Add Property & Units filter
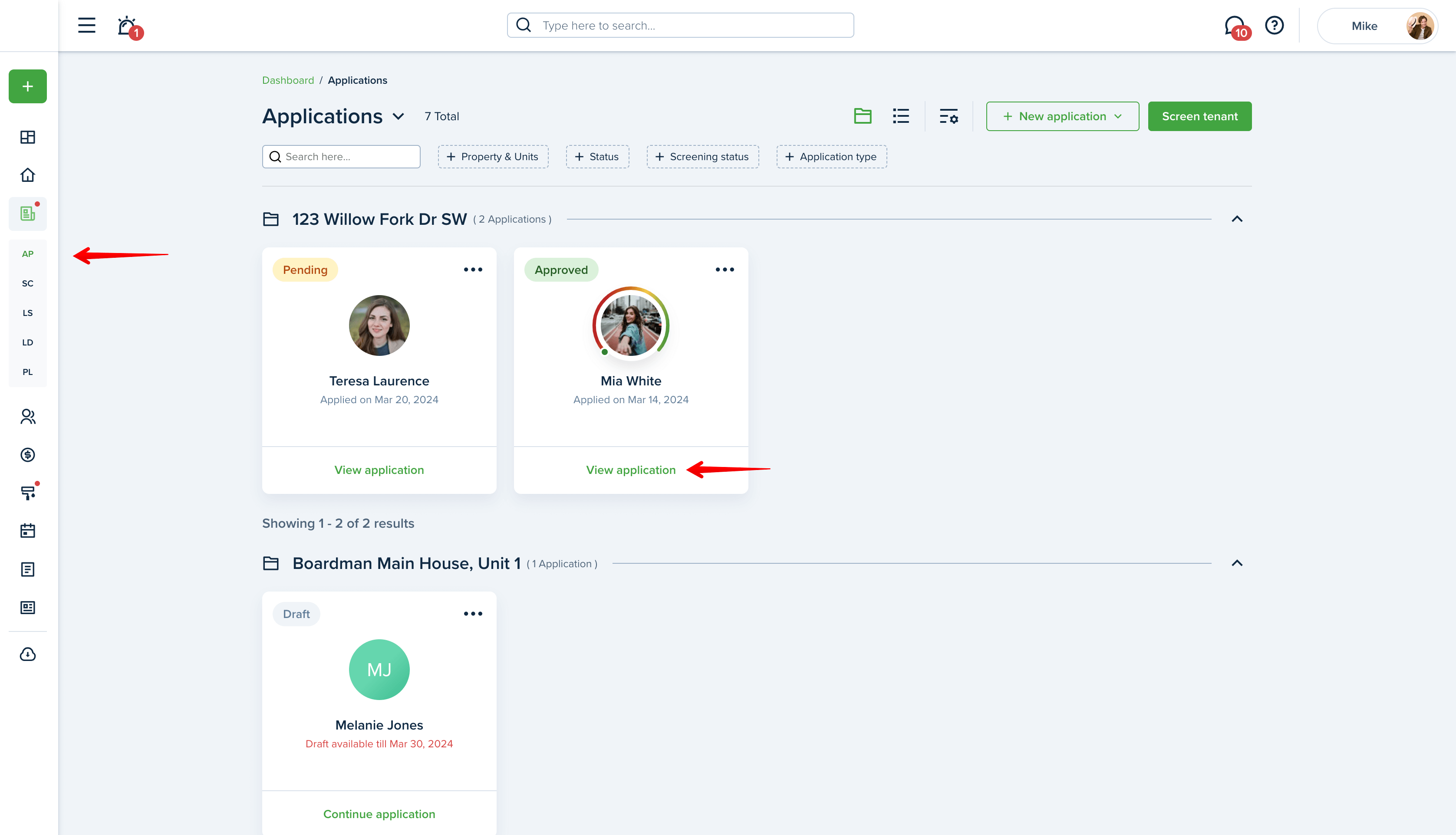The height and width of the screenshot is (835, 1456). click(x=493, y=157)
